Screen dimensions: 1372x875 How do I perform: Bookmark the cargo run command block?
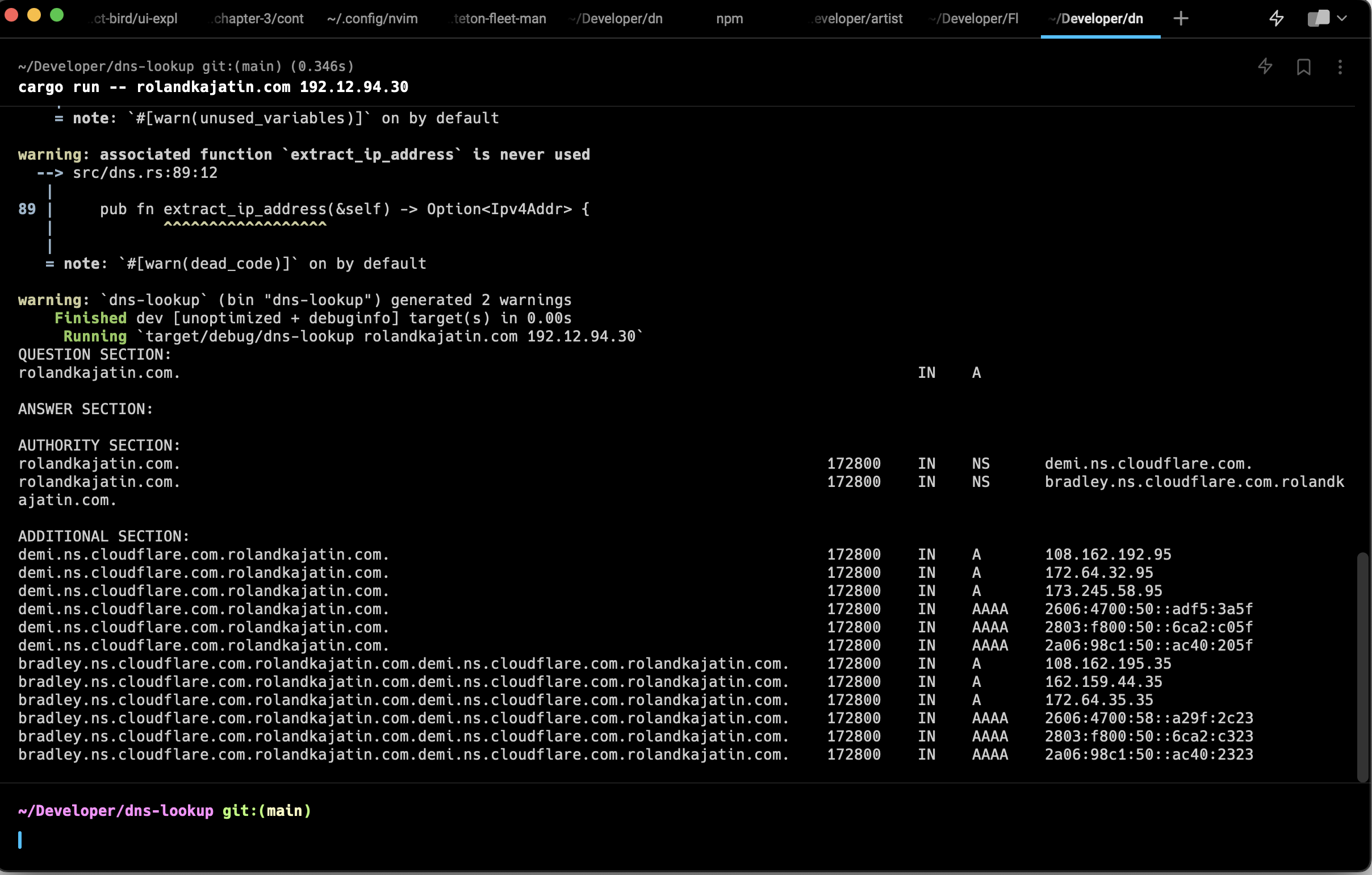1304,66
